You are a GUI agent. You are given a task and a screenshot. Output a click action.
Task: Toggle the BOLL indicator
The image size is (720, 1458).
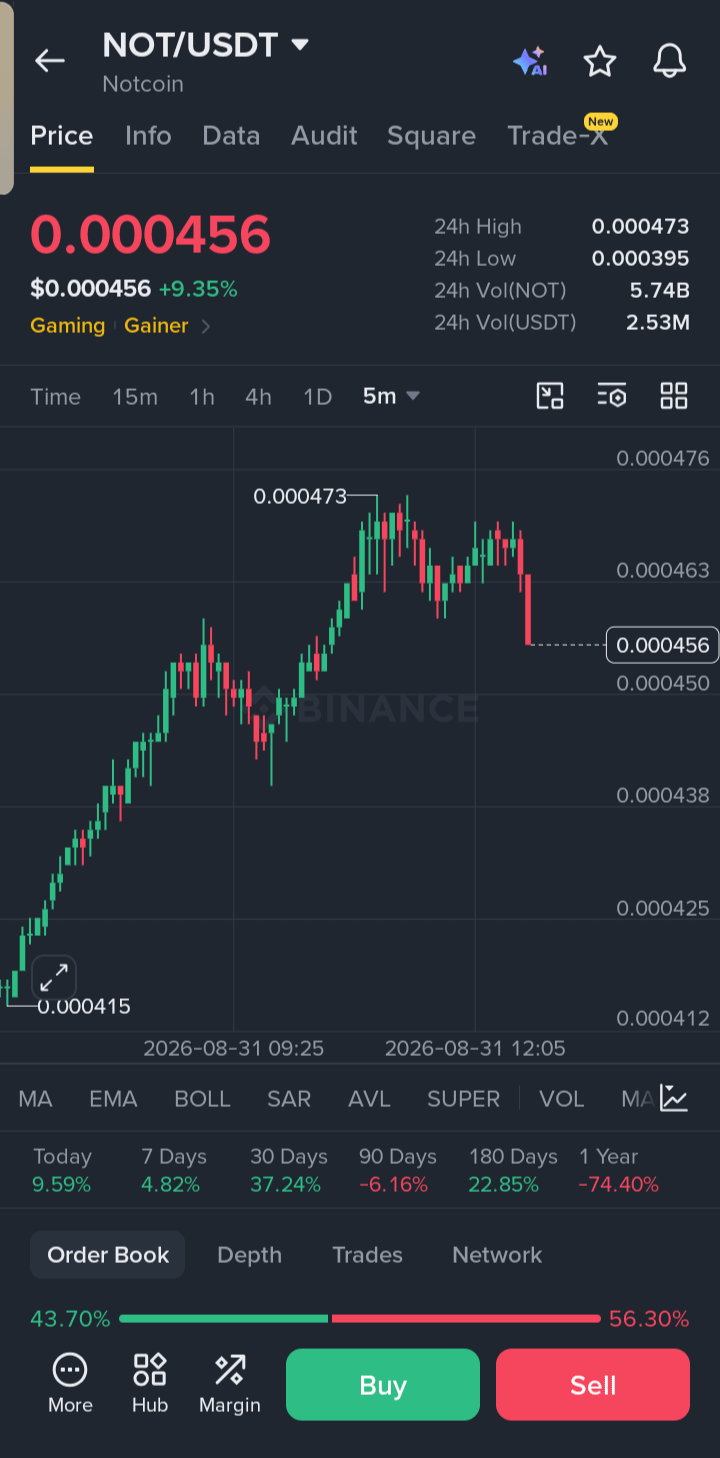click(x=202, y=1099)
